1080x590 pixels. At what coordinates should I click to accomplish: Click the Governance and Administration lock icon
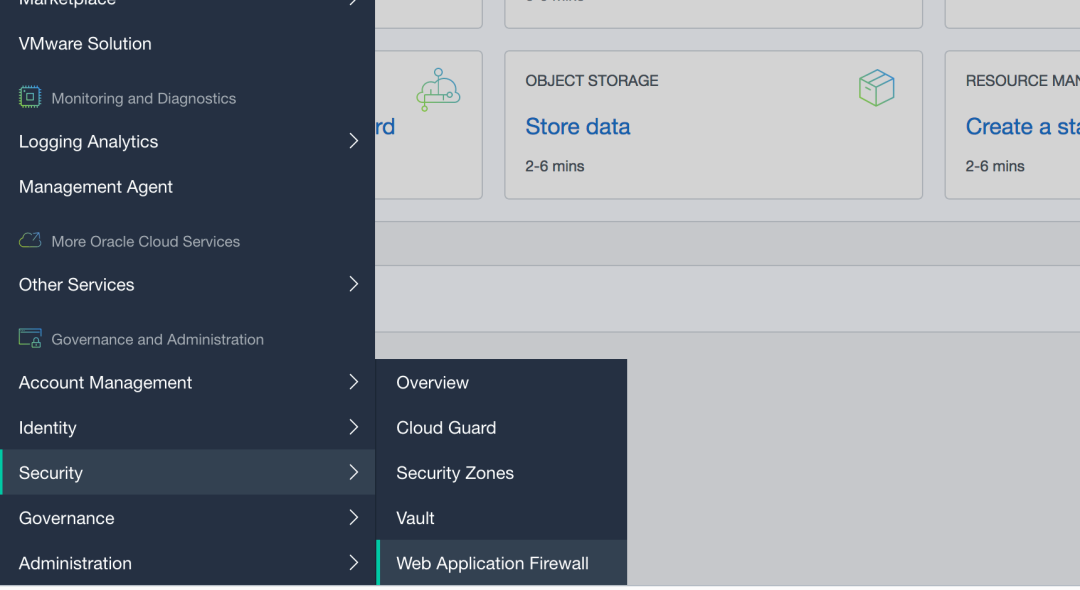(x=30, y=338)
